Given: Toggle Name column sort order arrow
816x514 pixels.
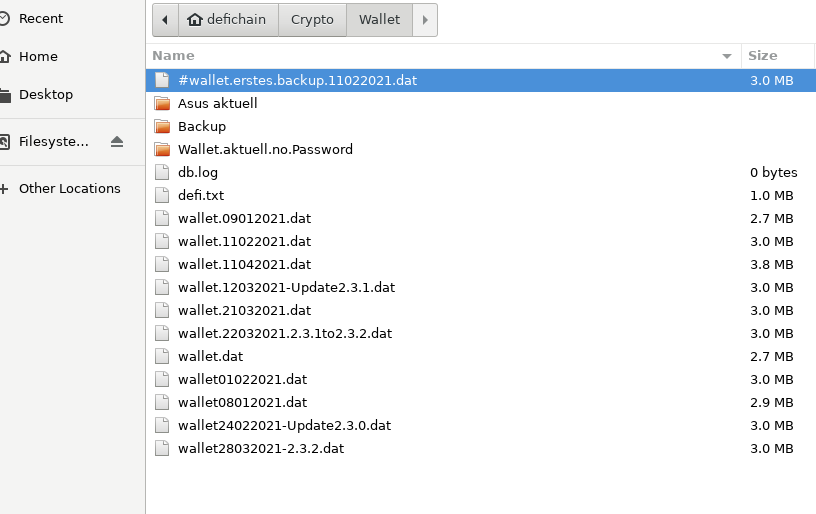Looking at the screenshot, I should pos(727,56).
